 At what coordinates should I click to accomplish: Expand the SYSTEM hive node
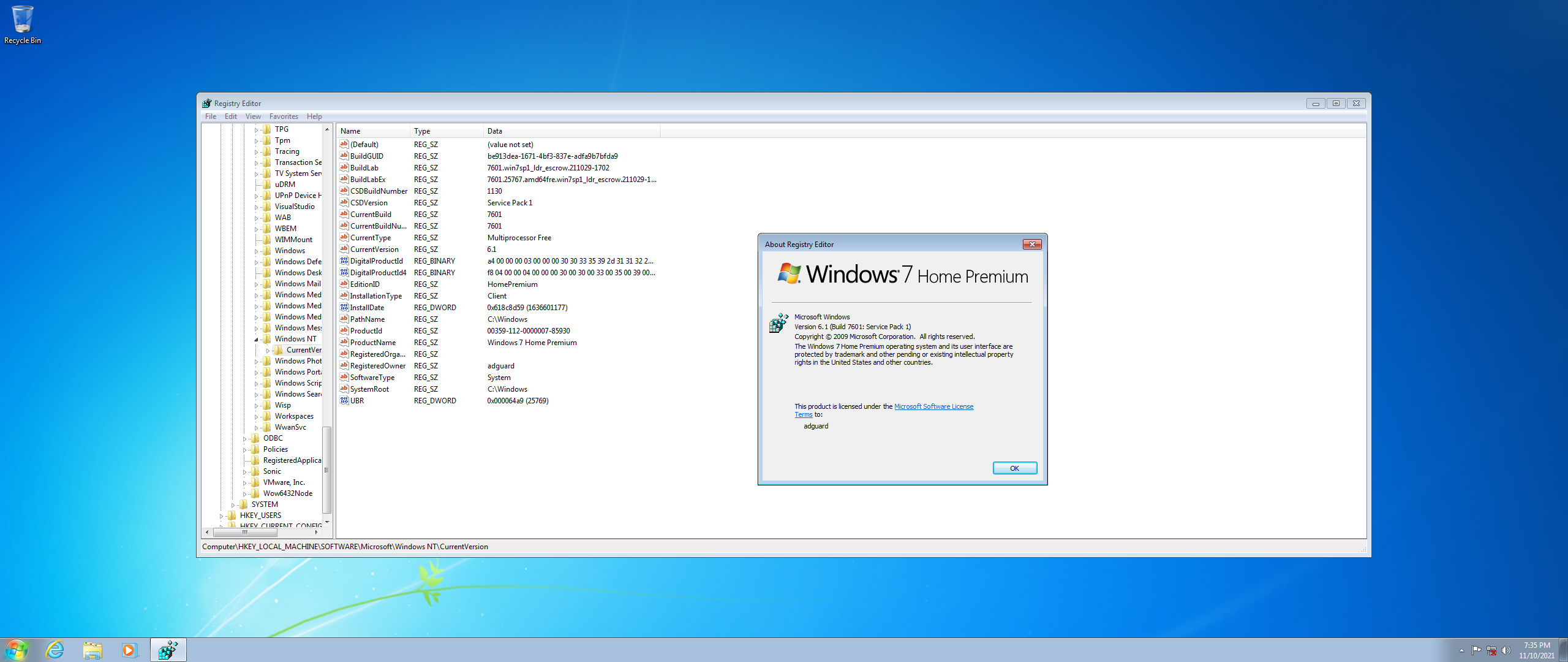[233, 504]
